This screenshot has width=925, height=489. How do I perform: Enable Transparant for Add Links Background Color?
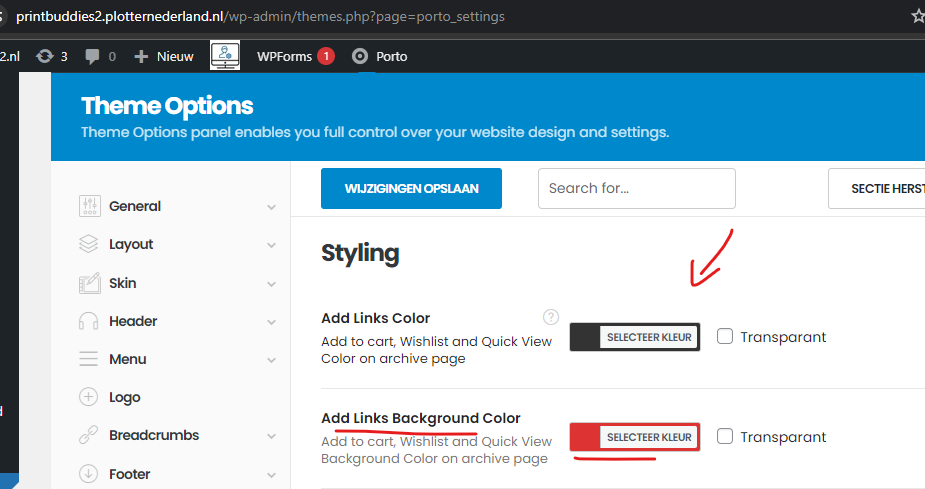coord(725,437)
